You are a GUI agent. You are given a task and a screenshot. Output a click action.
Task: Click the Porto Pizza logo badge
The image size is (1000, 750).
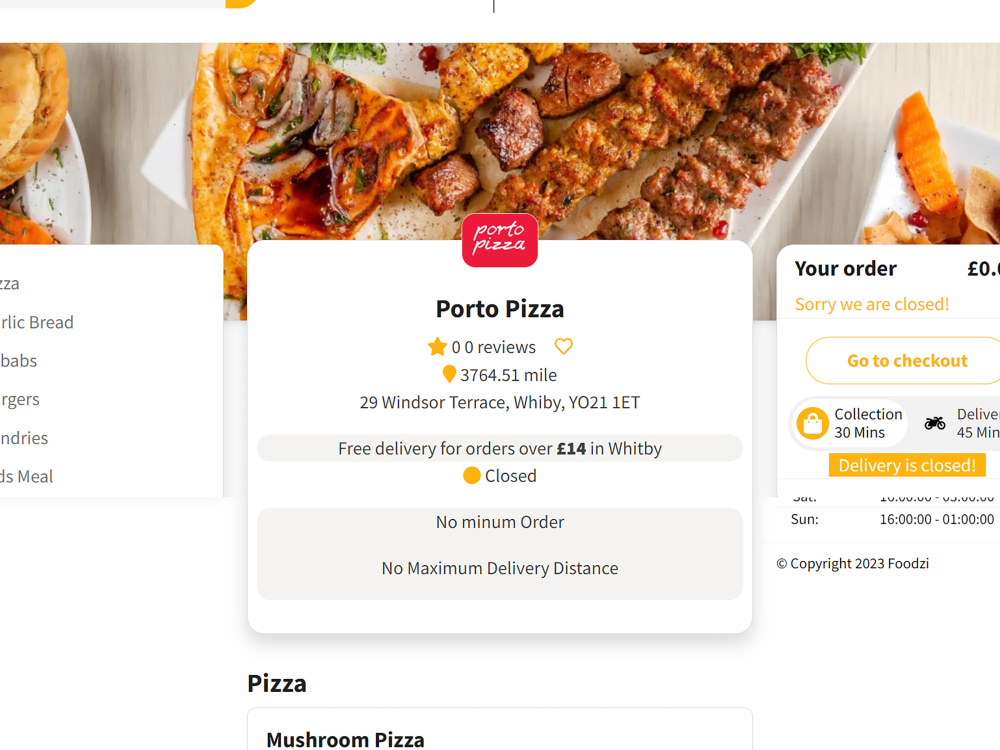pyautogui.click(x=499, y=240)
